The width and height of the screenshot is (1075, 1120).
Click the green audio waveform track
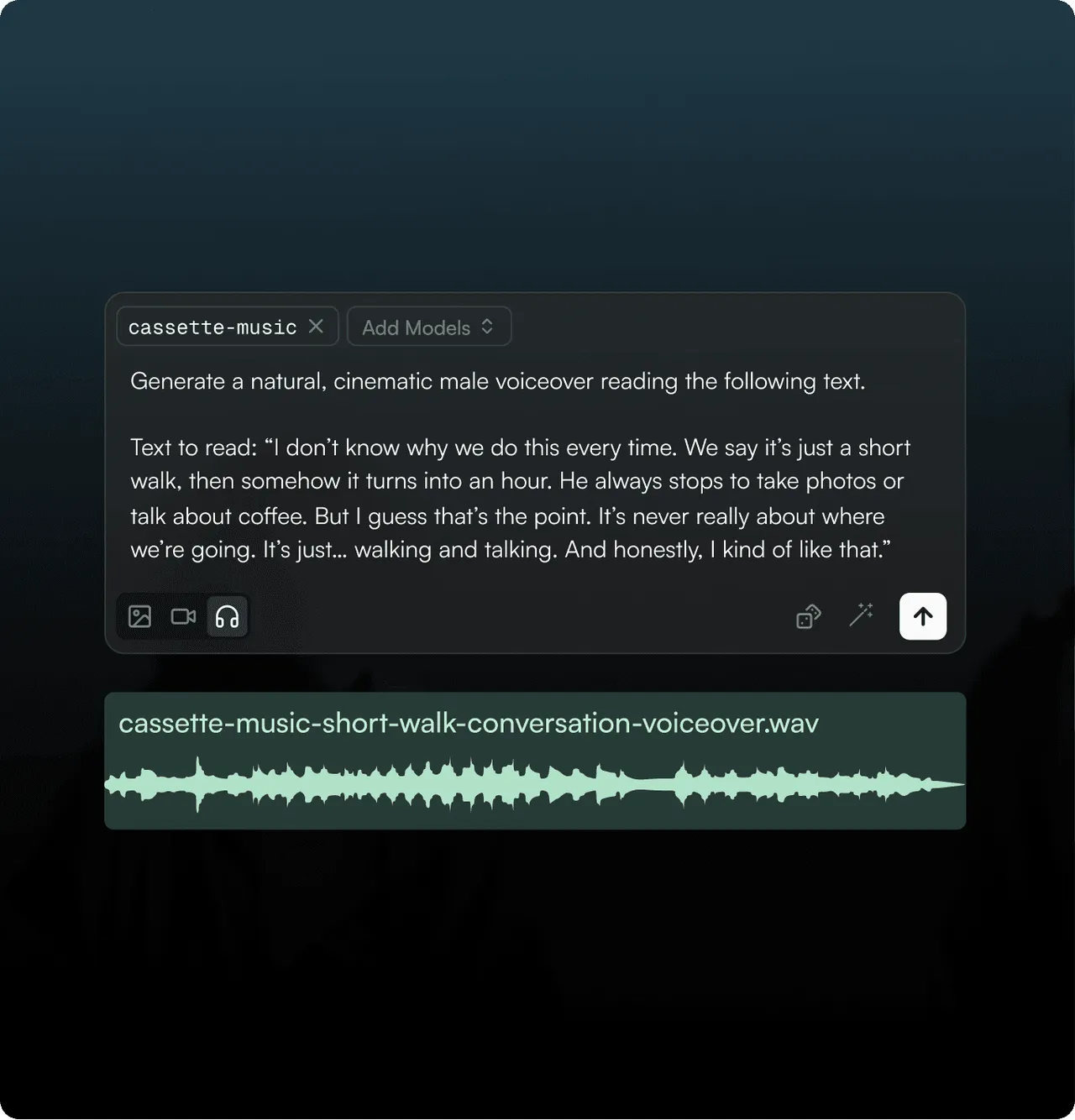click(x=535, y=785)
